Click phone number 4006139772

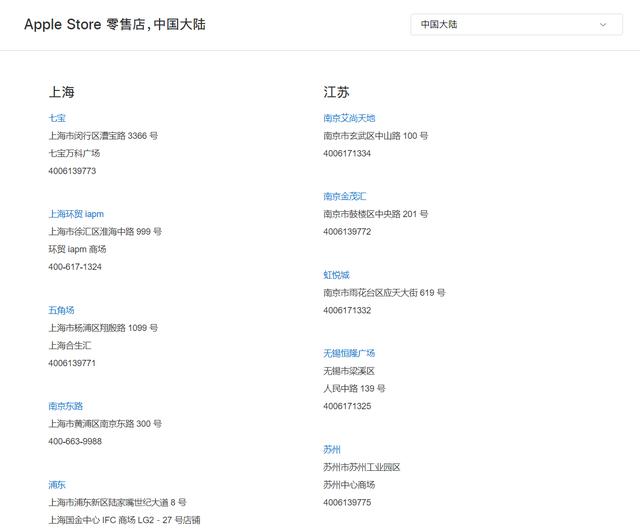pos(347,232)
